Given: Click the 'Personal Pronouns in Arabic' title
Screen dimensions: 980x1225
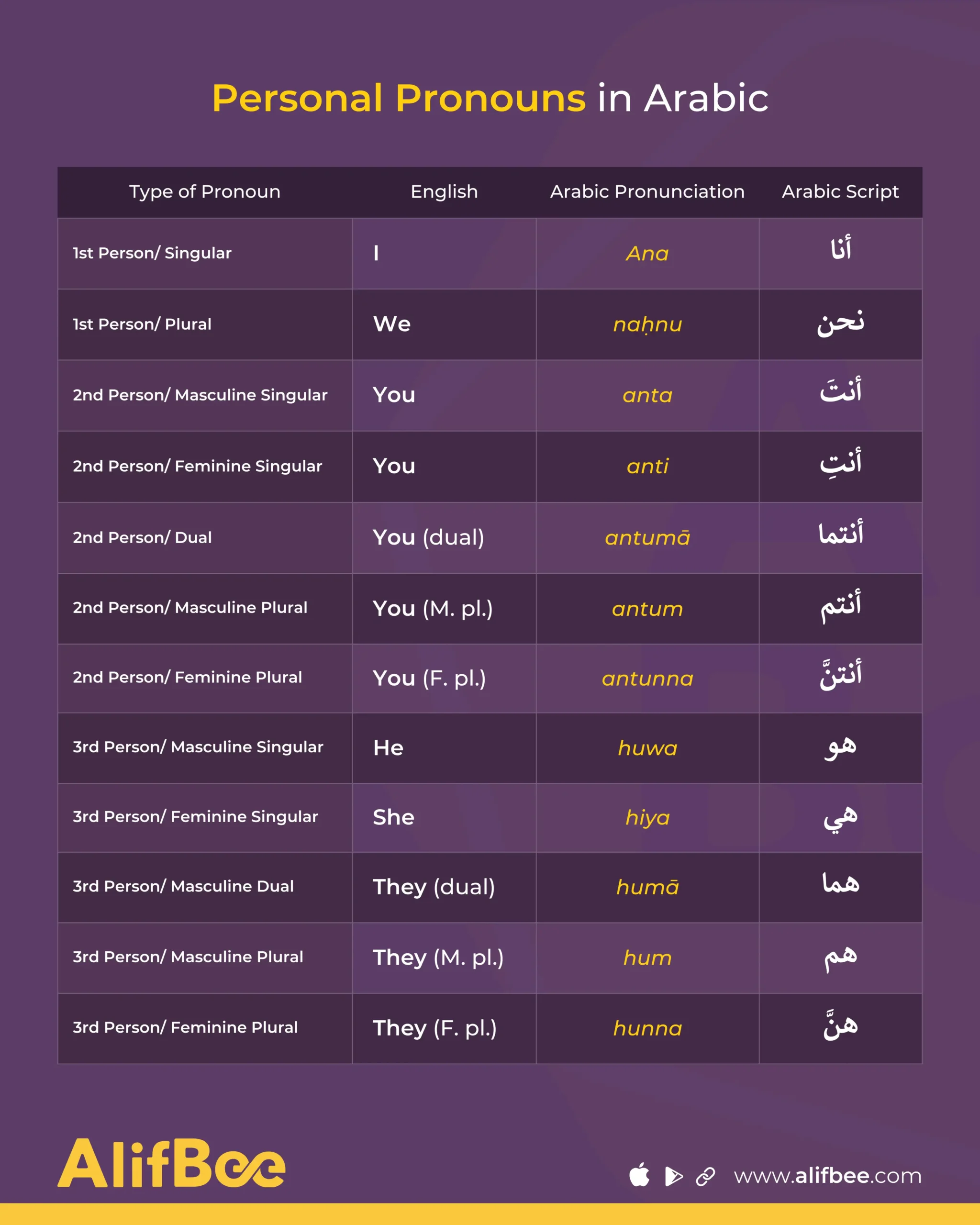Looking at the screenshot, I should [490, 98].
